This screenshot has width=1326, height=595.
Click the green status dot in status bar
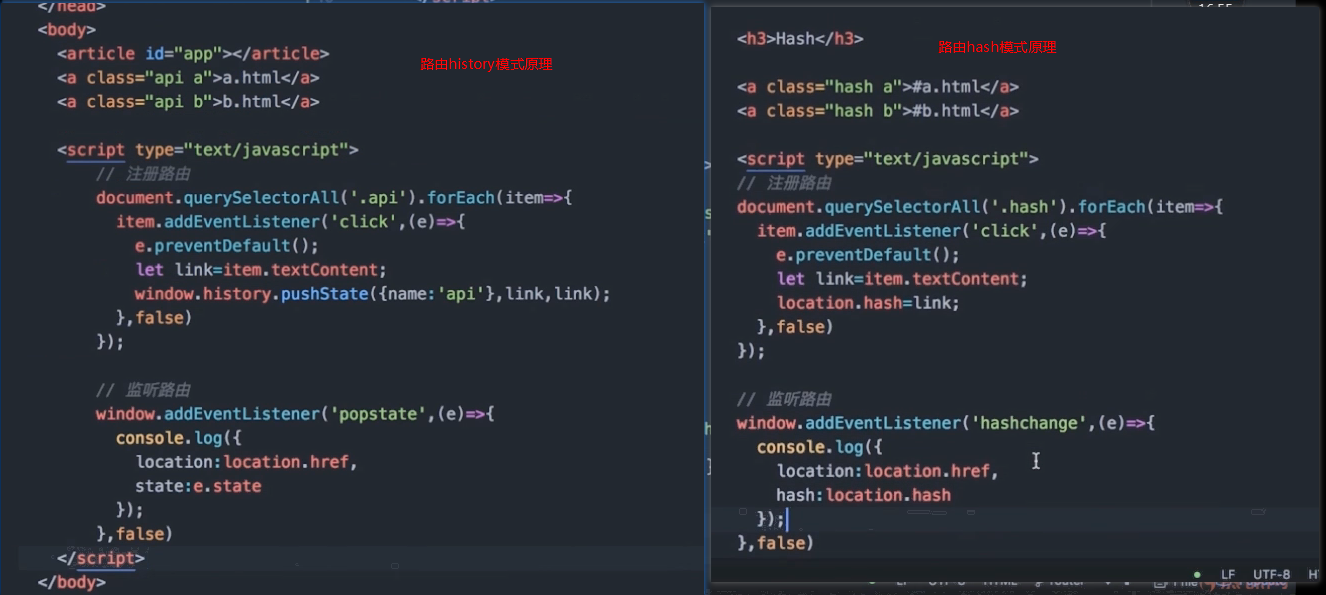point(1197,575)
